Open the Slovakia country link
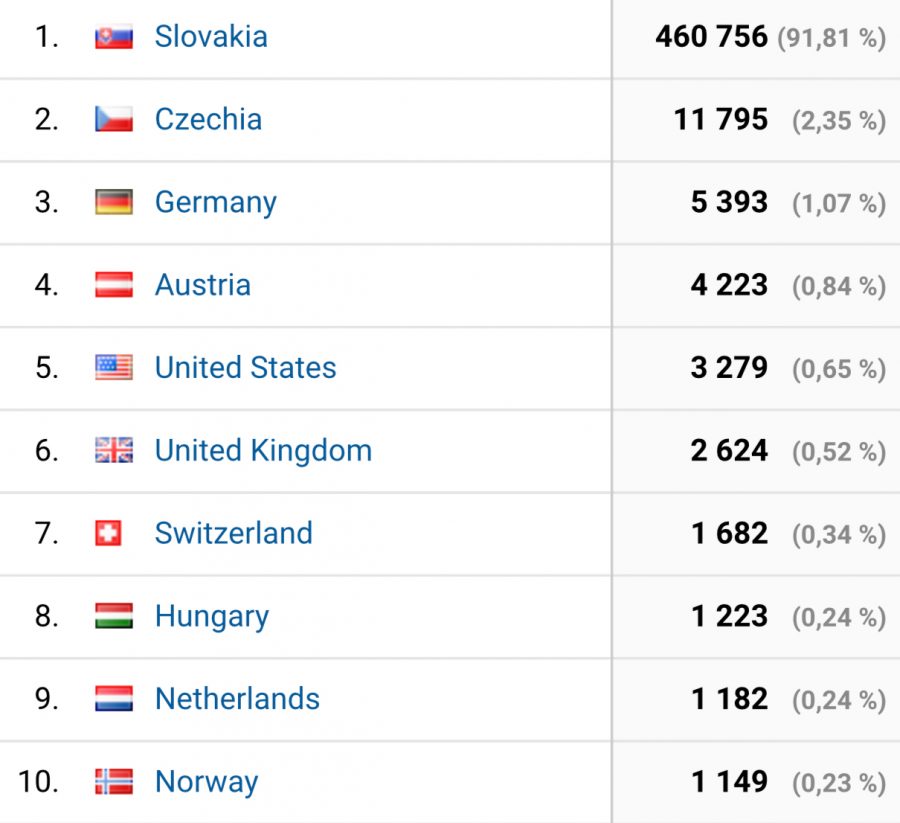 point(211,37)
